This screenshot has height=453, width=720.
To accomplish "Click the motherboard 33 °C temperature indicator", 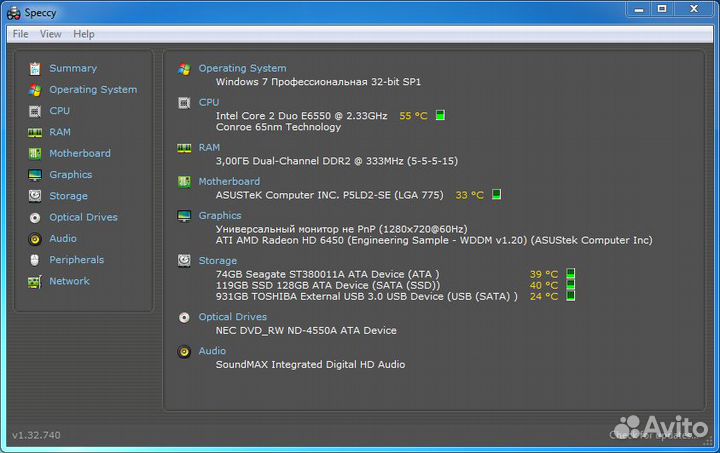I will click(469, 195).
